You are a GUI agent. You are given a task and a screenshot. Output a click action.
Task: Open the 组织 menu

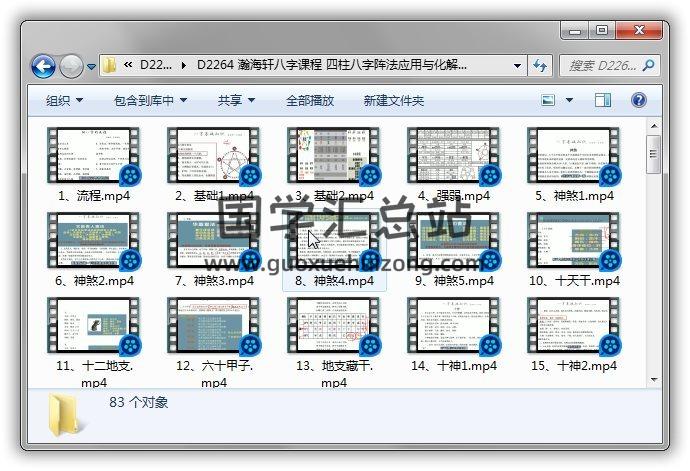click(x=64, y=100)
